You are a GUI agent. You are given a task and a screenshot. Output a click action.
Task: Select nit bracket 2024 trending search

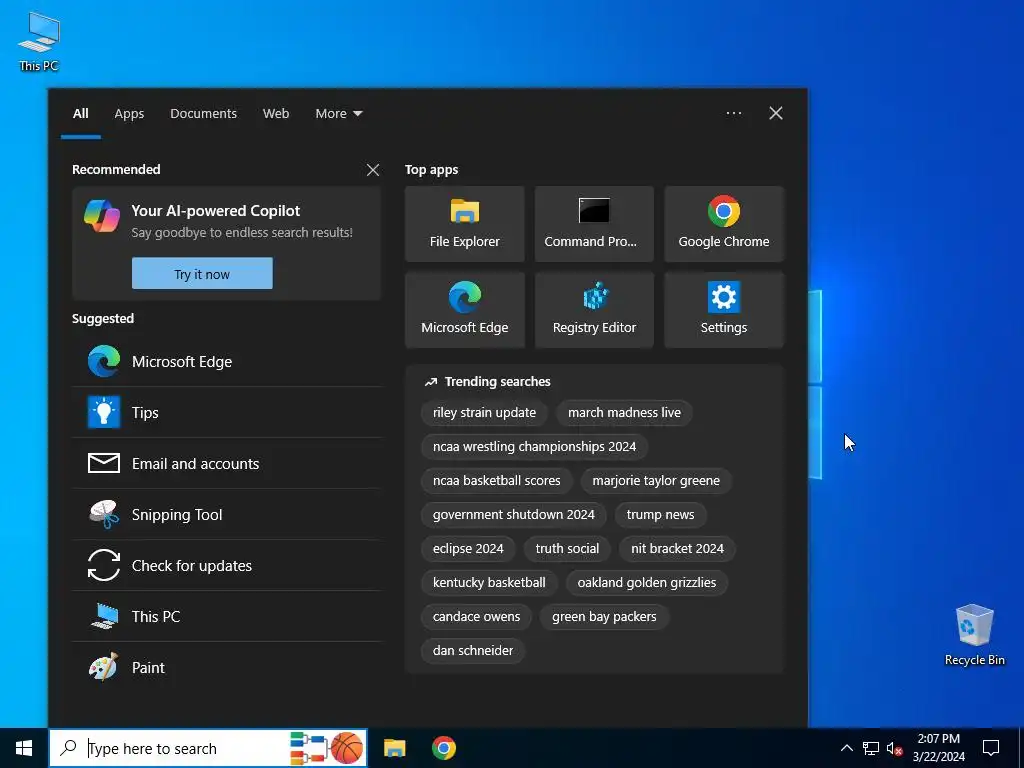pos(677,549)
